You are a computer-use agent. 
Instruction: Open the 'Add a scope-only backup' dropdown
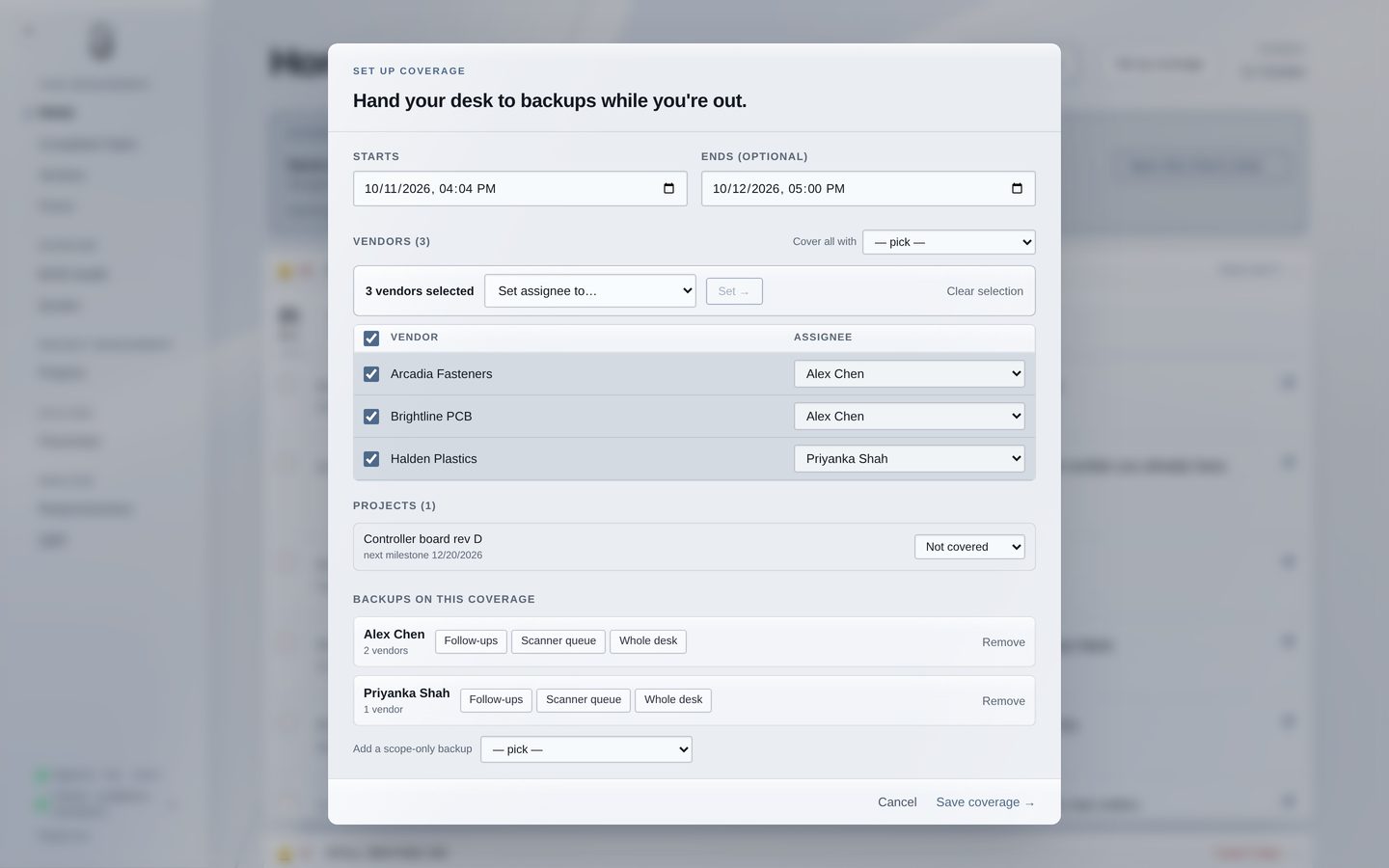click(x=586, y=749)
